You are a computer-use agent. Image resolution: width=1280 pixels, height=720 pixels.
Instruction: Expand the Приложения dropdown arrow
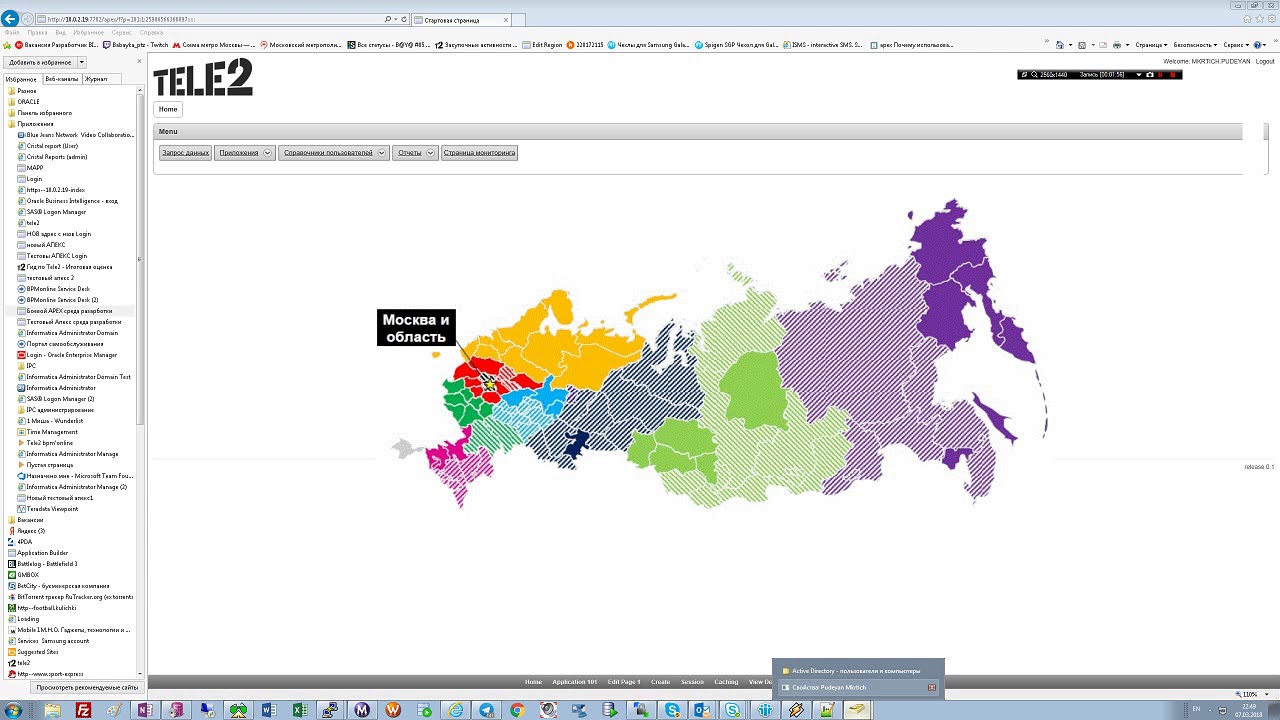point(268,153)
